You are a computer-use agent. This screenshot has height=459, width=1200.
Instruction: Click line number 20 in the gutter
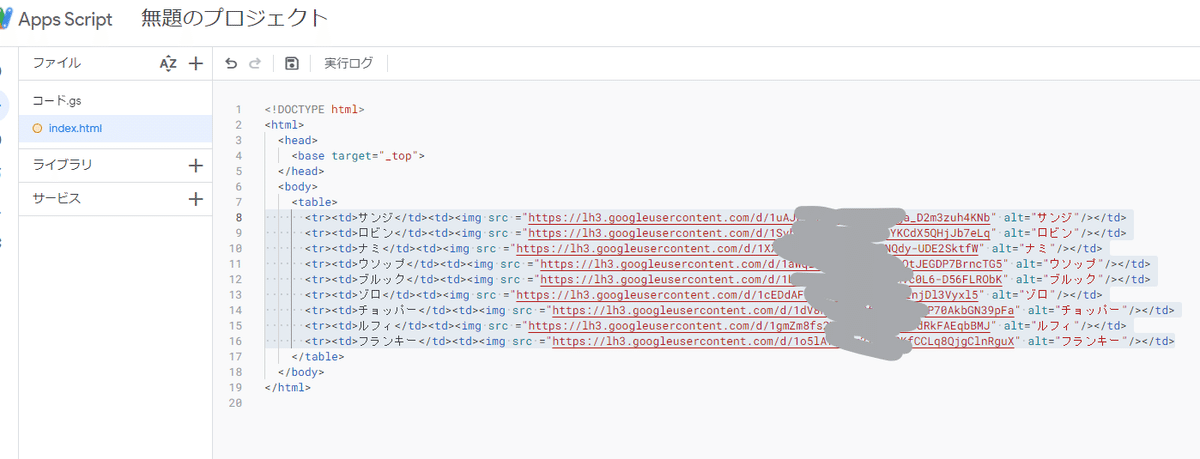[235, 403]
